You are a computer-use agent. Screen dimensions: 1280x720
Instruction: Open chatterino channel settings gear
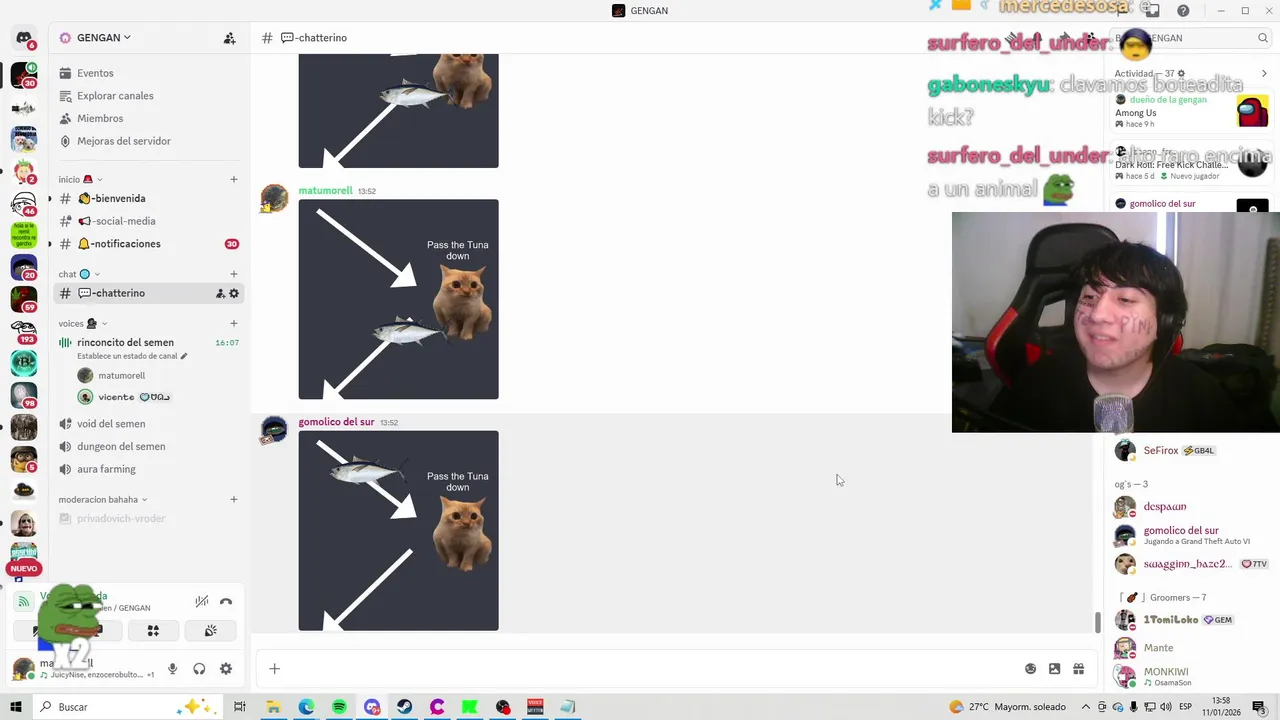tap(234, 293)
